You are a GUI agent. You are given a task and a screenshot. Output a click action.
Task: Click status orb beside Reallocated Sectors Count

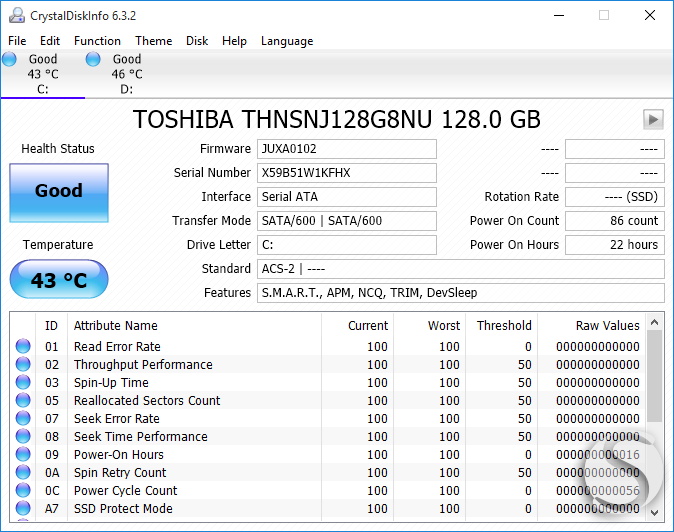click(x=23, y=400)
